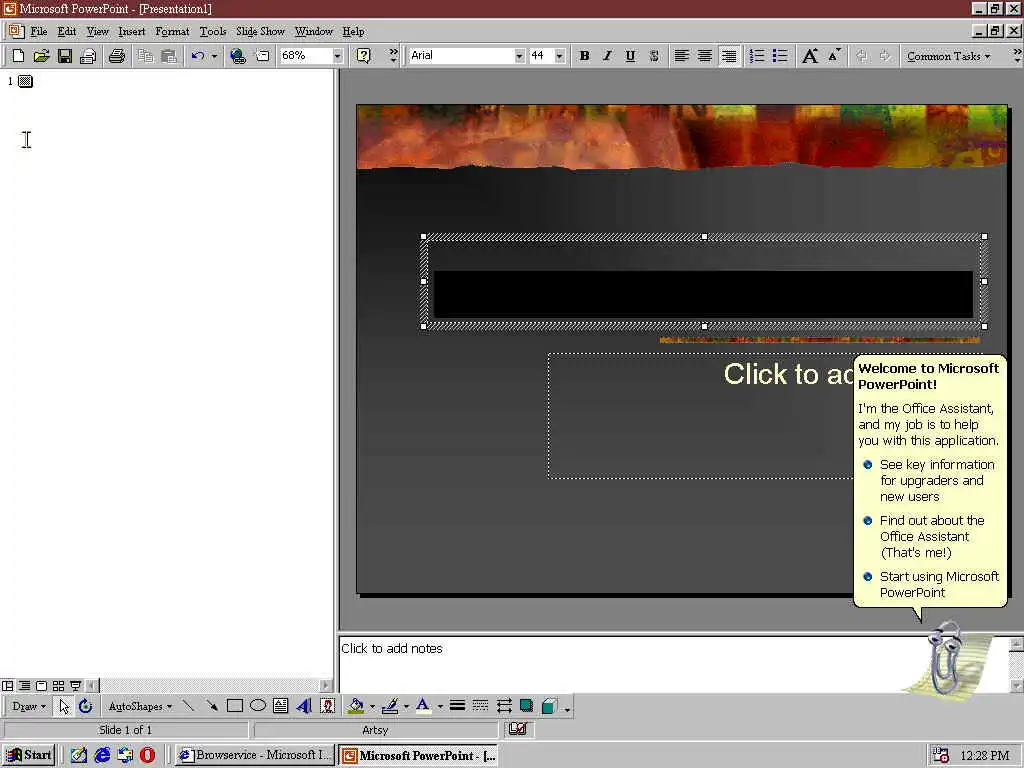Insert WordArt from Drawing toolbar

[304, 706]
